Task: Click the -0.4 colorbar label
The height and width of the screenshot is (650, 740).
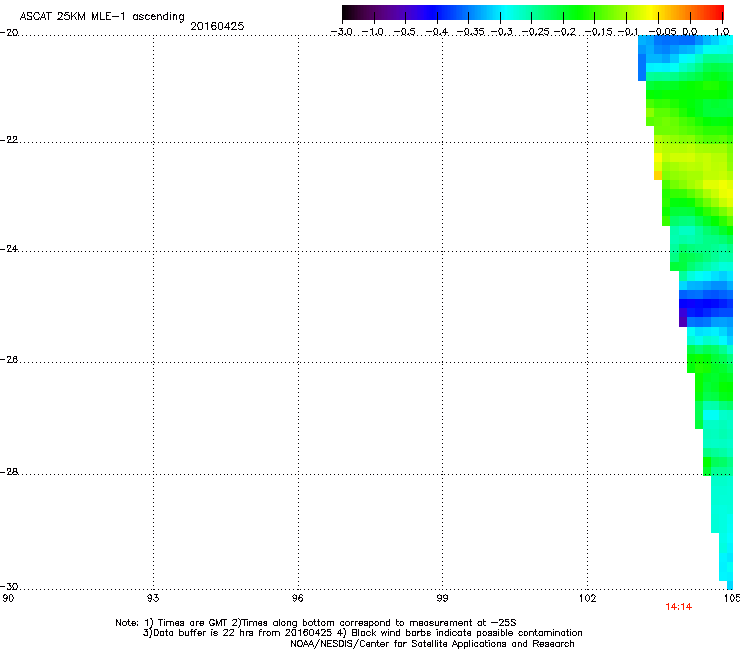Action: click(437, 32)
